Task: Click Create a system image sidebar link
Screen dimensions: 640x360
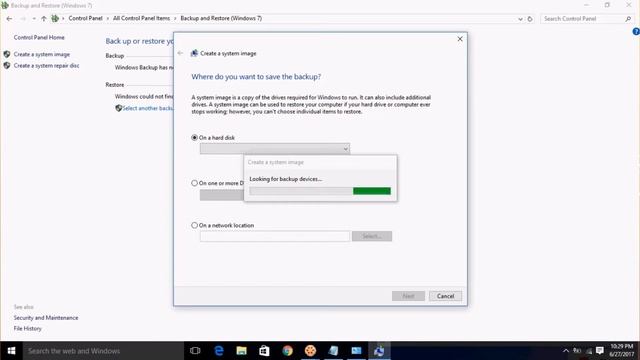Action: [42, 54]
